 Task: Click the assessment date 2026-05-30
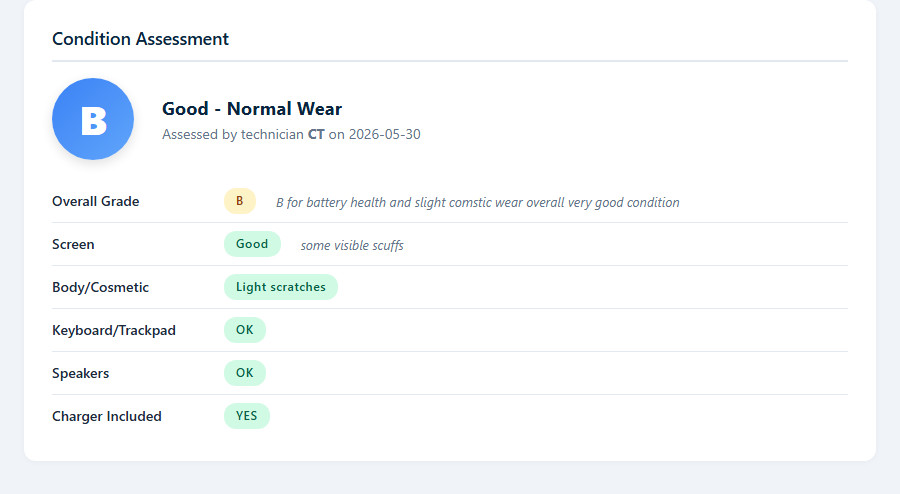pyautogui.click(x=385, y=134)
